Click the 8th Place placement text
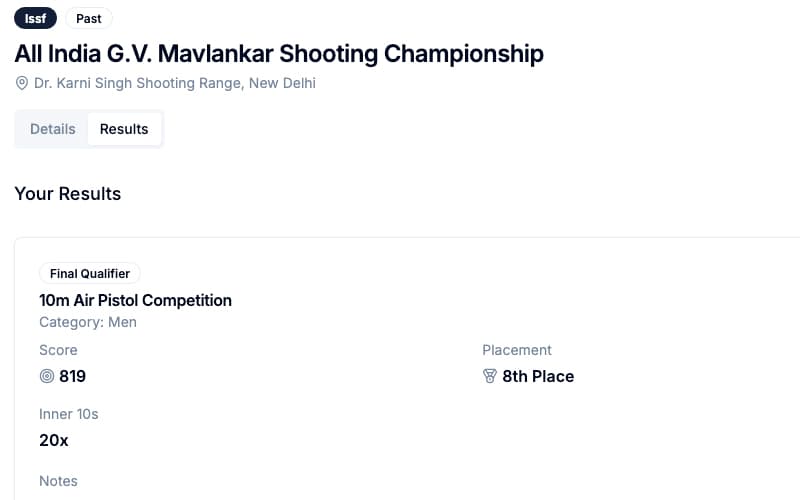Viewport: 800px width, 500px height. tap(538, 377)
